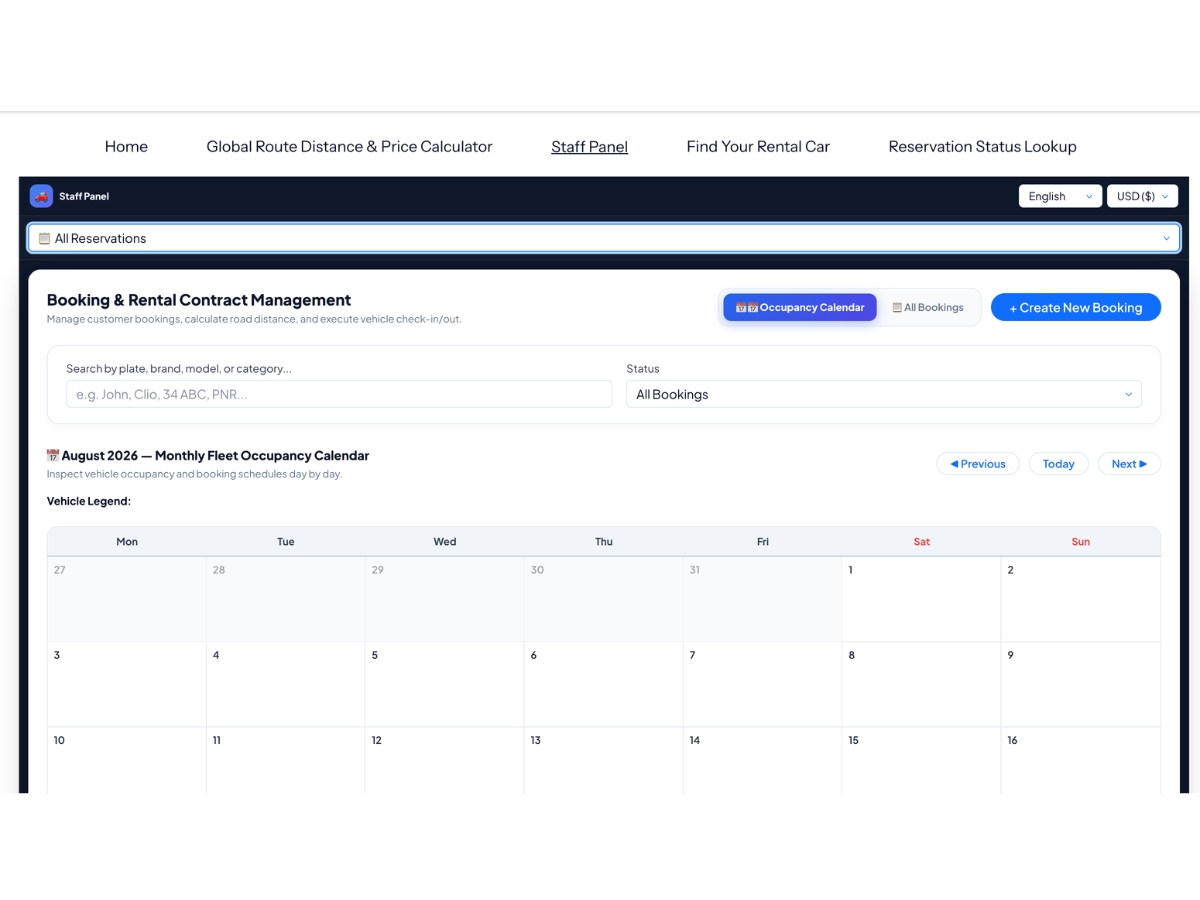
Task: Select August 7 calendar cell
Action: click(763, 684)
